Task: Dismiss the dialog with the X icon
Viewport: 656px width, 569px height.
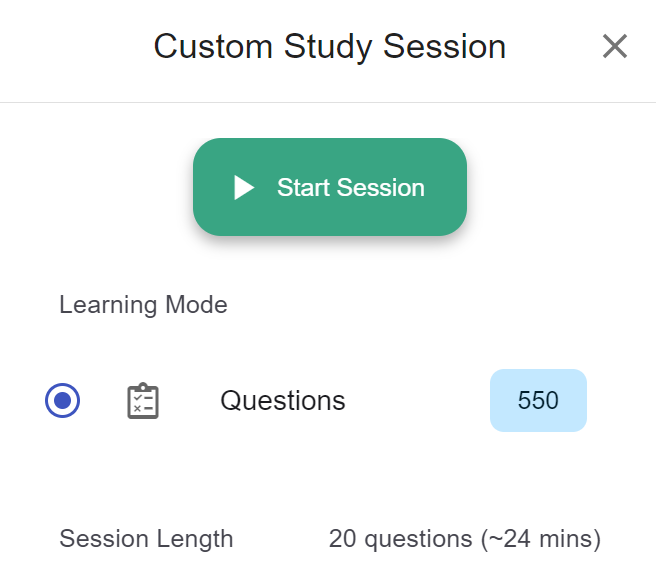Action: pos(615,46)
